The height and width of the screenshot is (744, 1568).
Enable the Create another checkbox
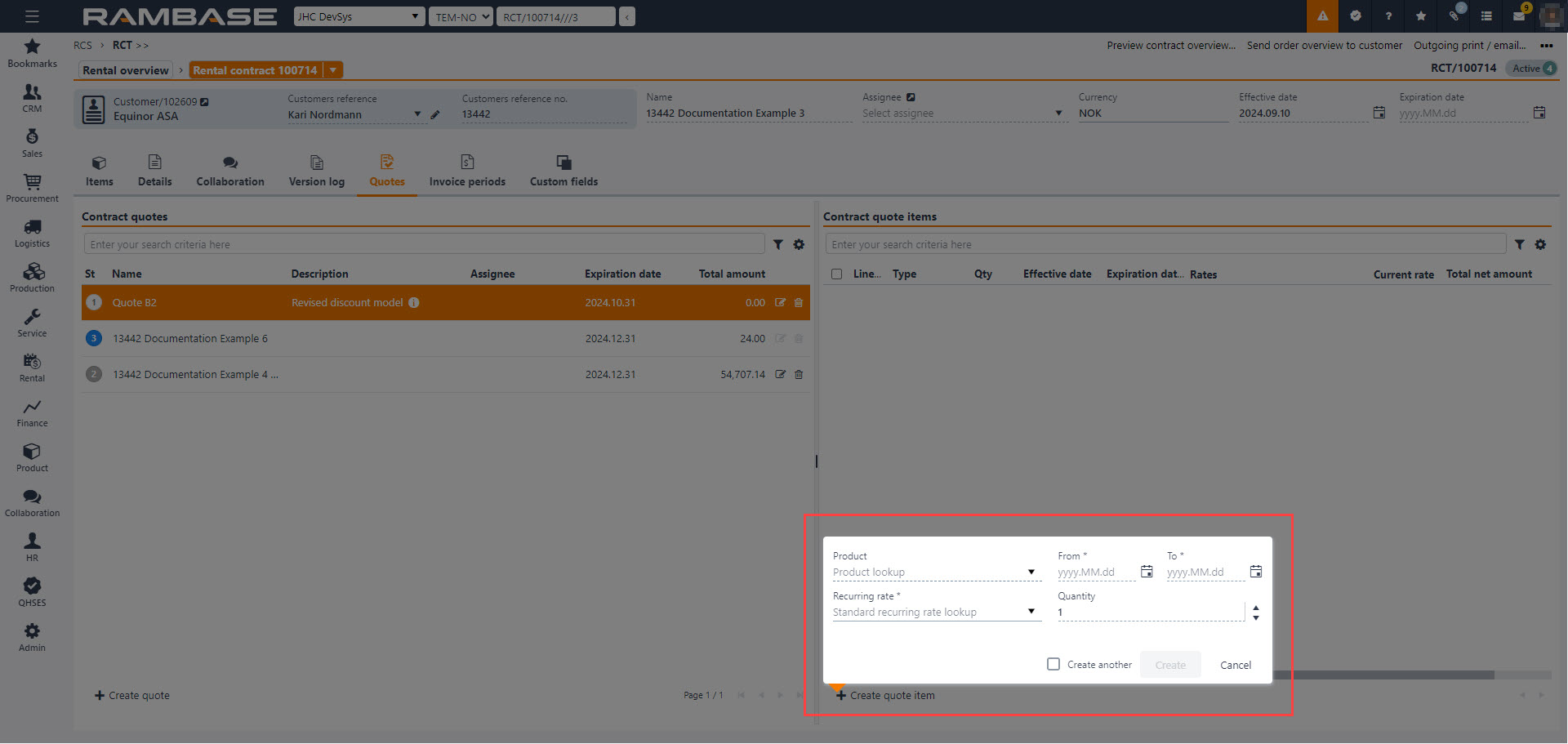pos(1053,665)
